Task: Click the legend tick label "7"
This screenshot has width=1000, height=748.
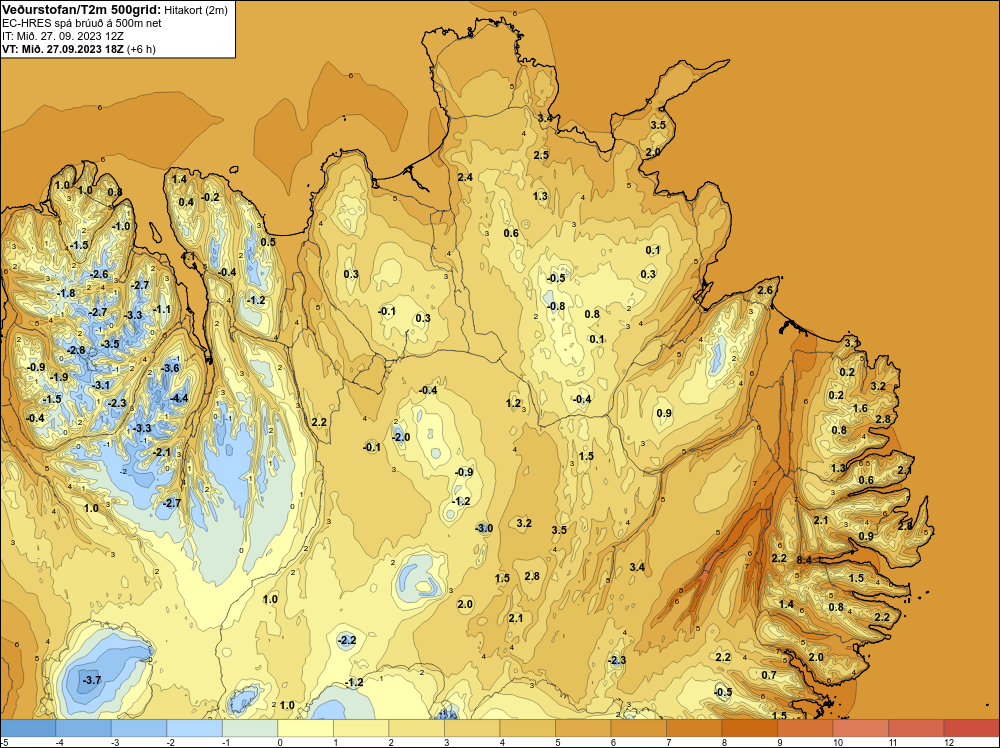Action: (669, 742)
